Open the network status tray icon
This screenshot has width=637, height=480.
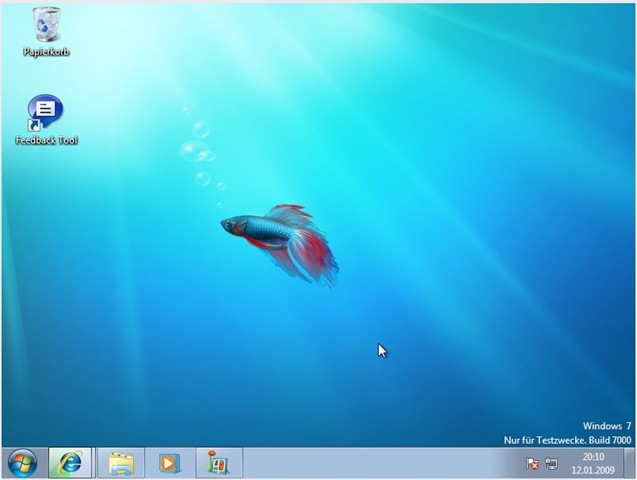pyautogui.click(x=551, y=463)
